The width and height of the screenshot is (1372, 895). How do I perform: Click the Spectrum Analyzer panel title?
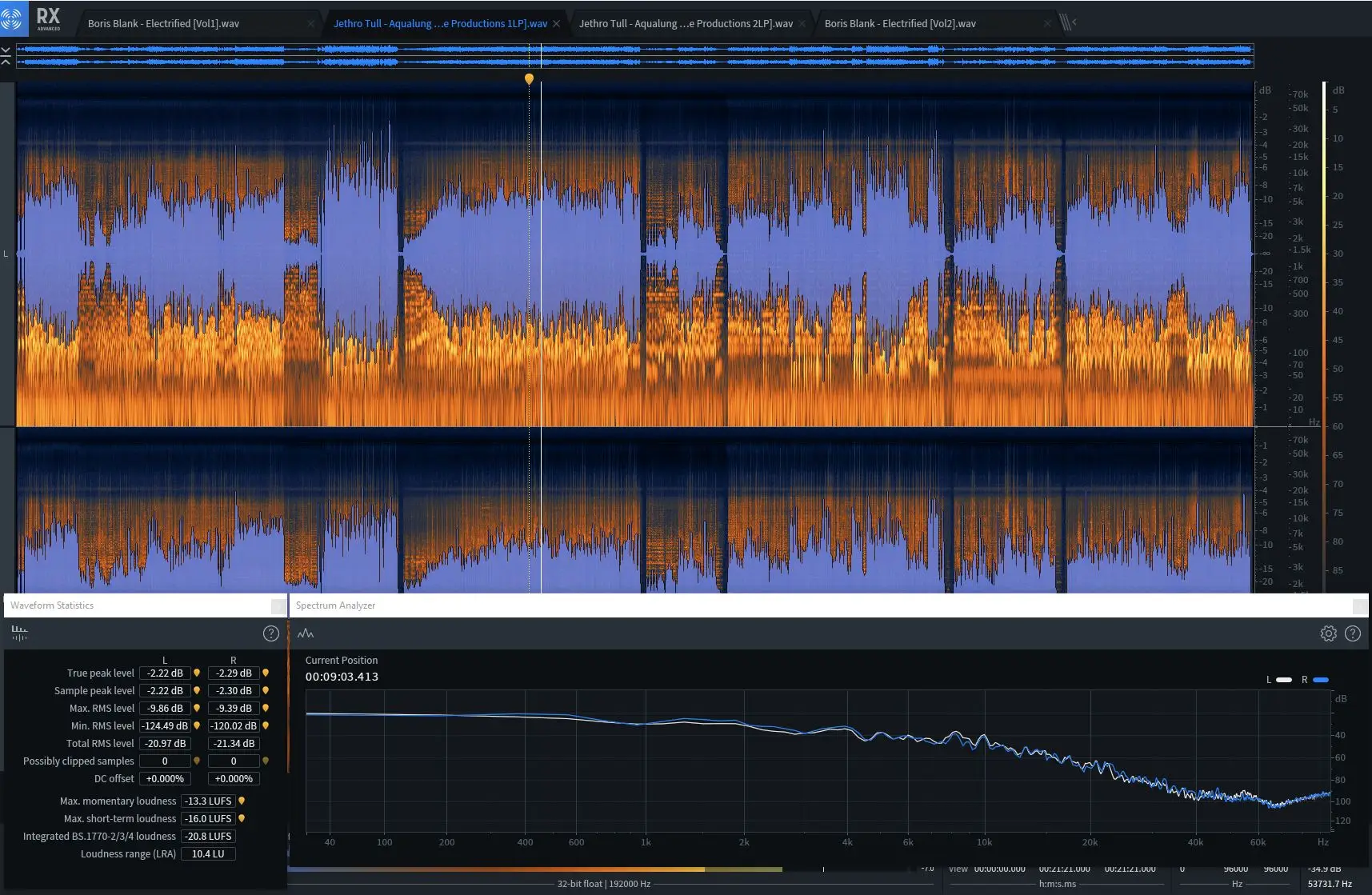pos(335,605)
